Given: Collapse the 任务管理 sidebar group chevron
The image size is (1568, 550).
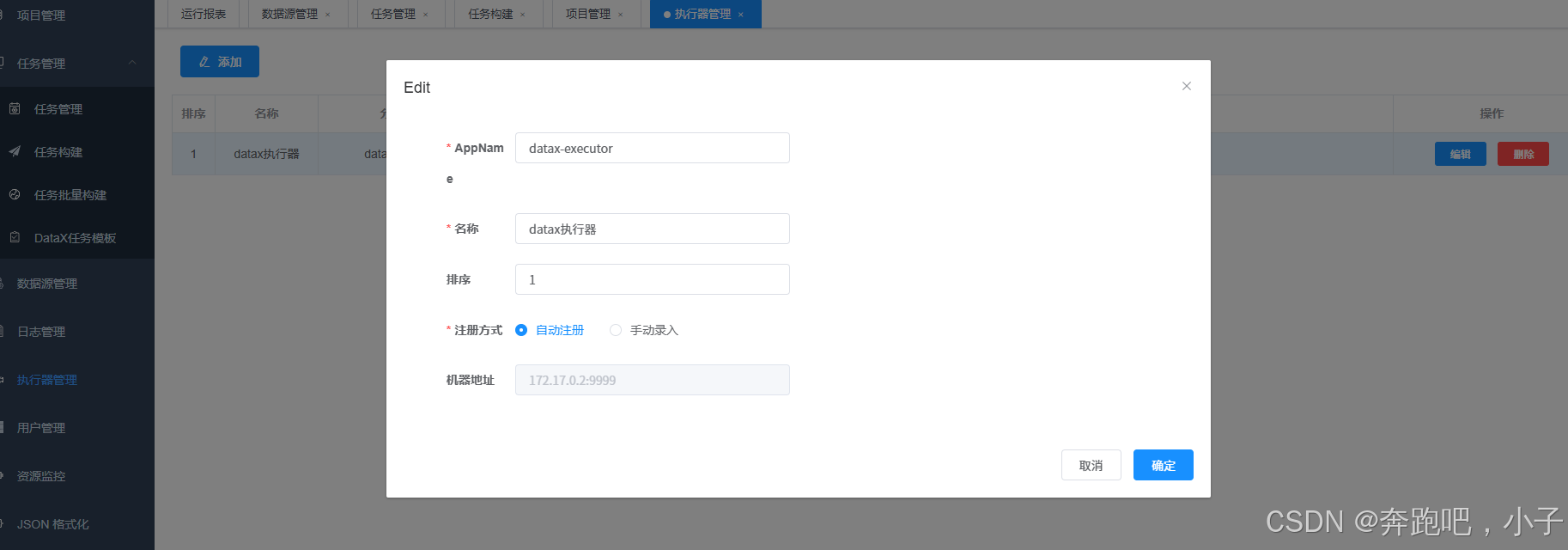Looking at the screenshot, I should pos(132,63).
